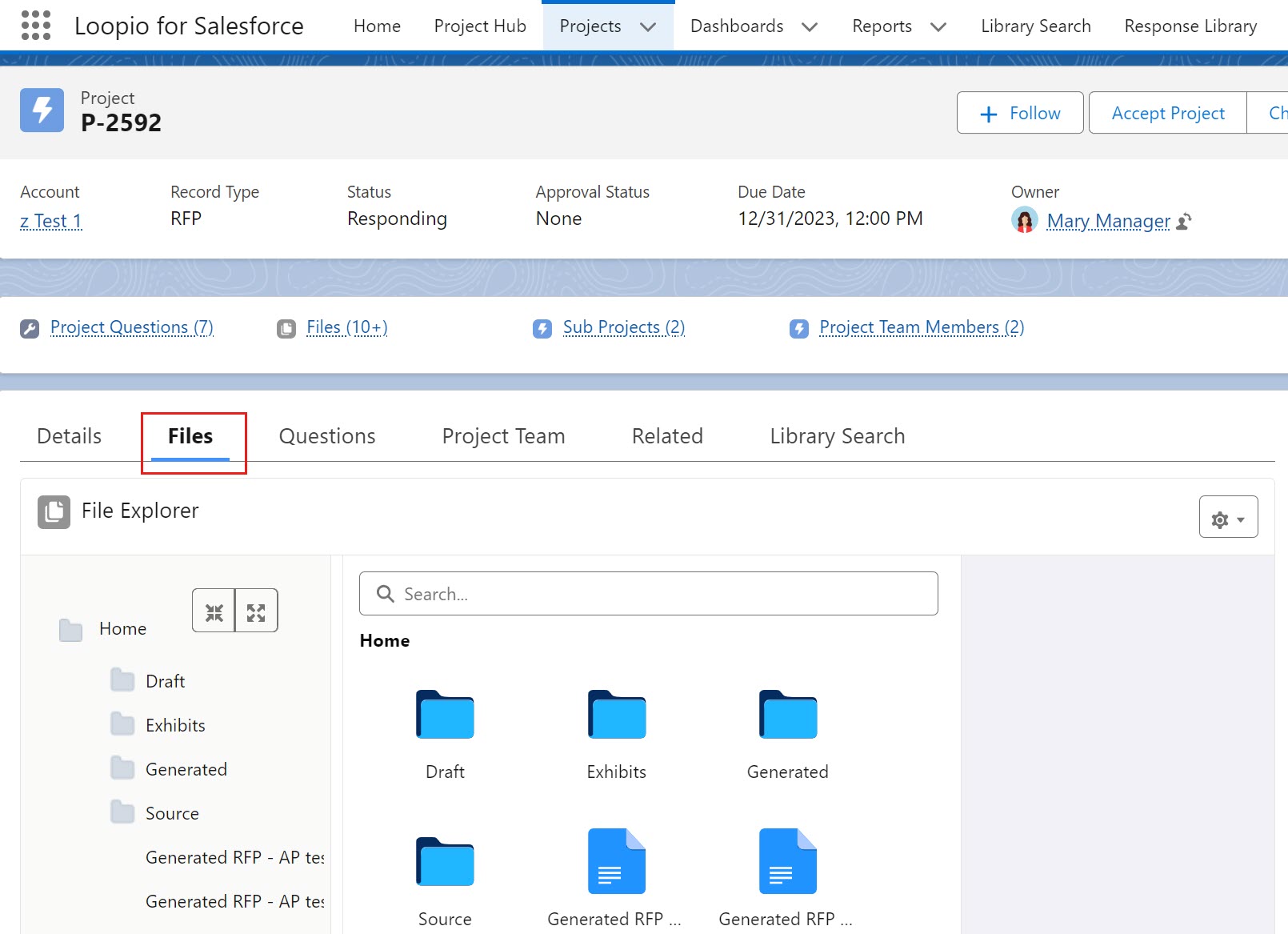
Task: Switch to the Library Search record tab
Action: coord(838,436)
